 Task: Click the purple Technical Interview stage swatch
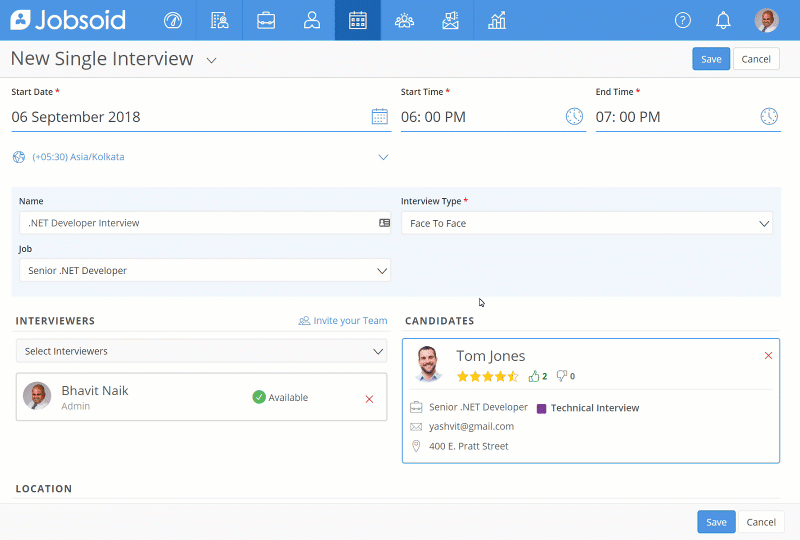point(541,408)
